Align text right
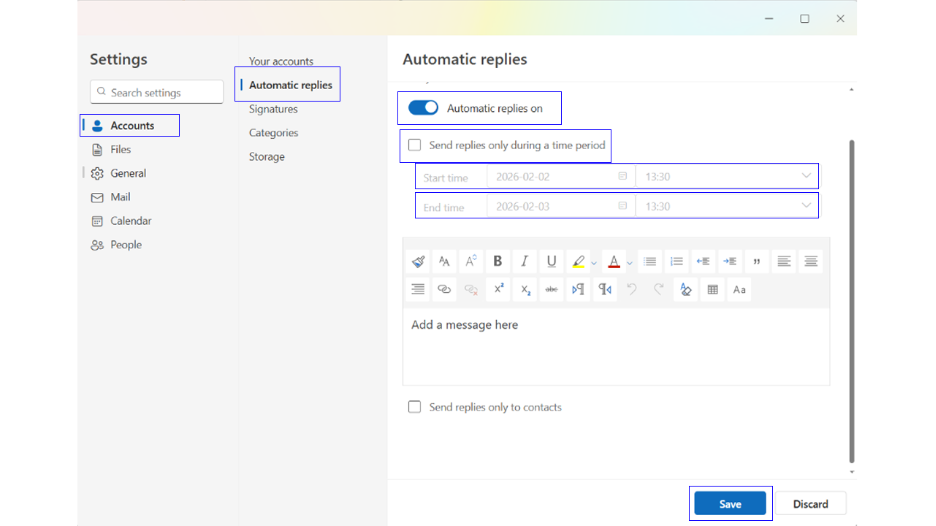Screen dimensions: 936x526 point(418,290)
